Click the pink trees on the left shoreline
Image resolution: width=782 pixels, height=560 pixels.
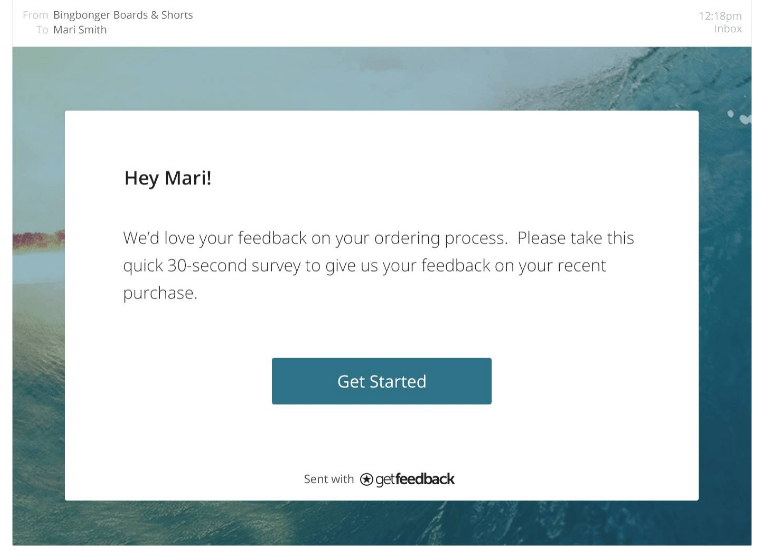(38, 240)
